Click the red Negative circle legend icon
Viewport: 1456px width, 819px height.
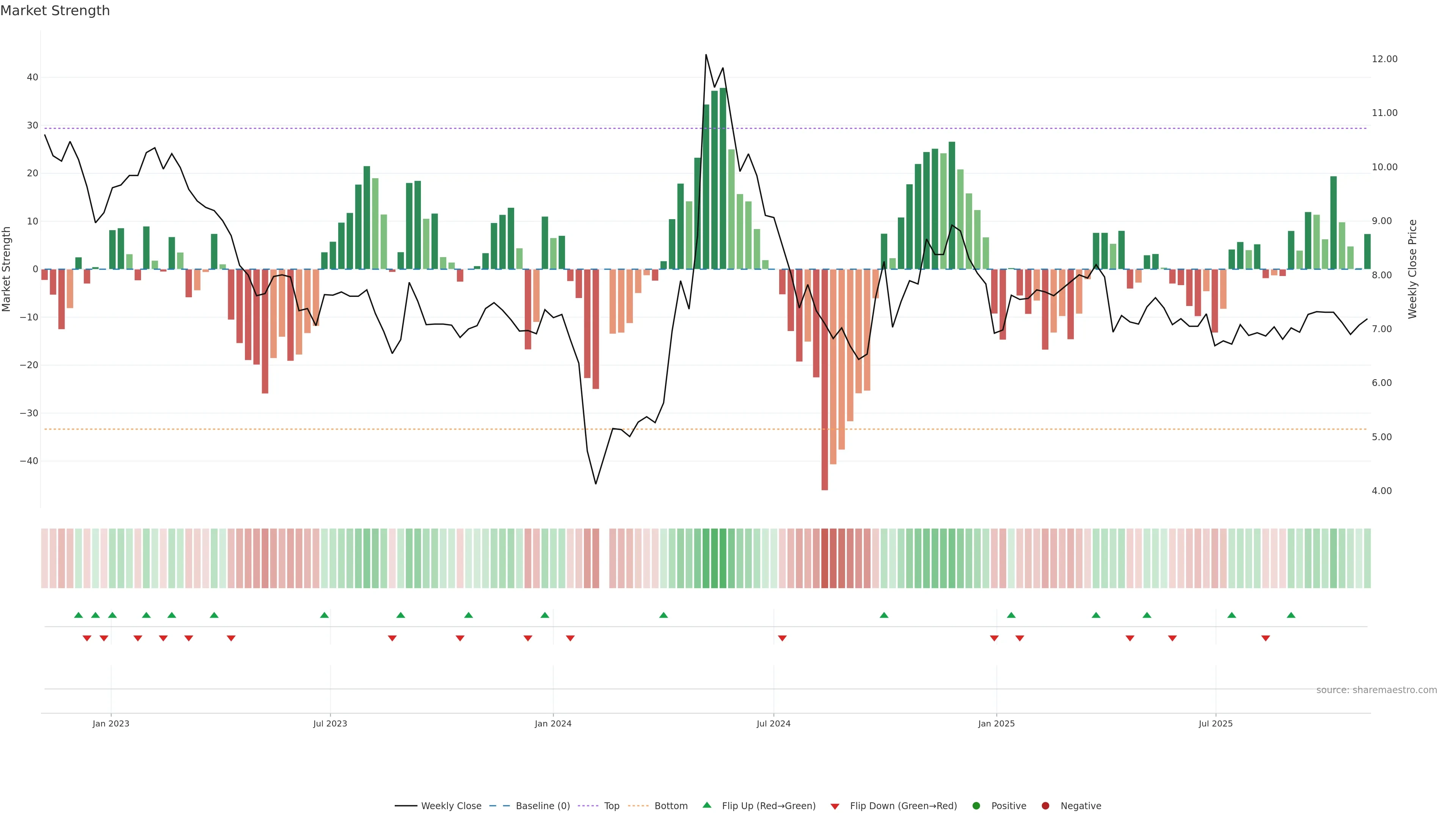pyautogui.click(x=1045, y=806)
